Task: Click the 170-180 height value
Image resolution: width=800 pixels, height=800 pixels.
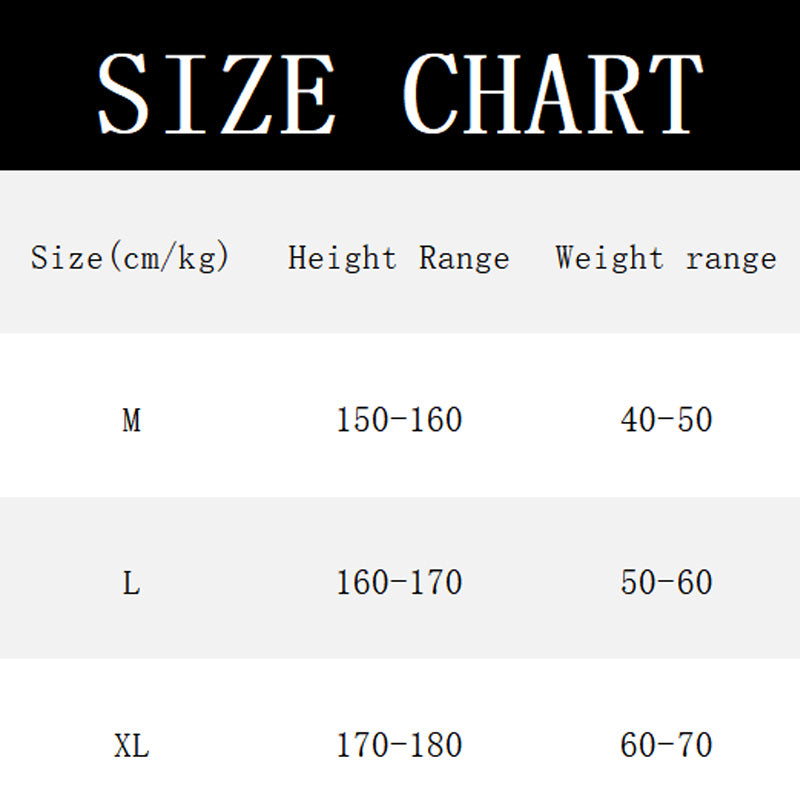Action: click(x=399, y=745)
